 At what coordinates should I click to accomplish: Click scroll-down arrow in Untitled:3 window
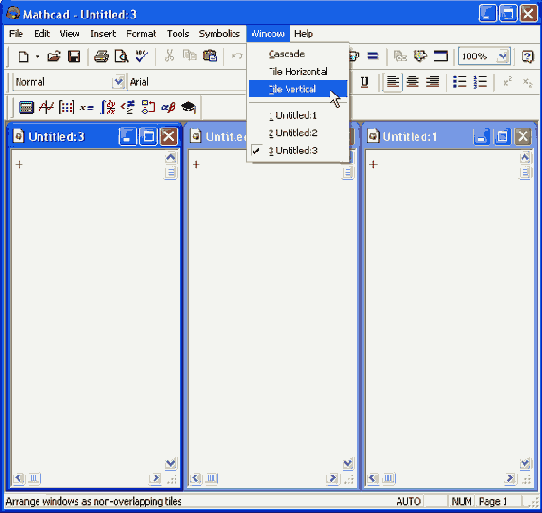click(x=171, y=464)
